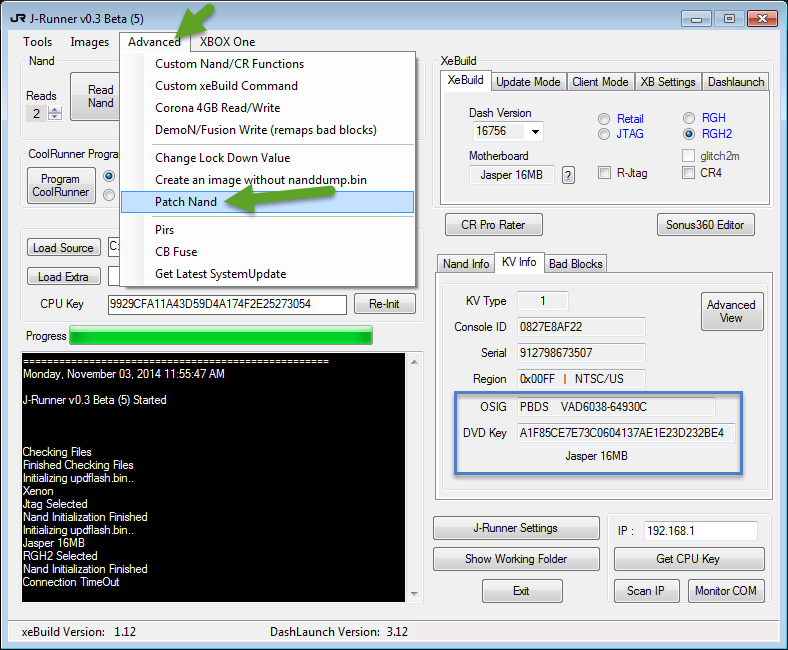Toggle the CR4 checkbox
Image resolution: width=788 pixels, height=650 pixels.
click(688, 173)
